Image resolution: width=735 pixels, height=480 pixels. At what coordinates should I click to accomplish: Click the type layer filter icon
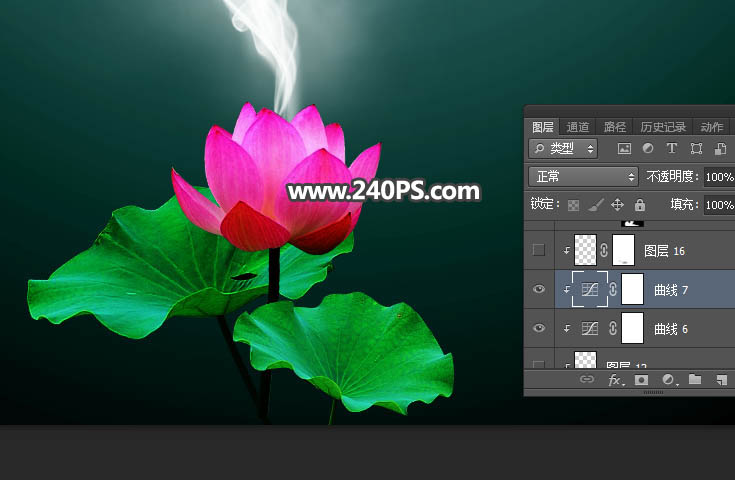(672, 148)
